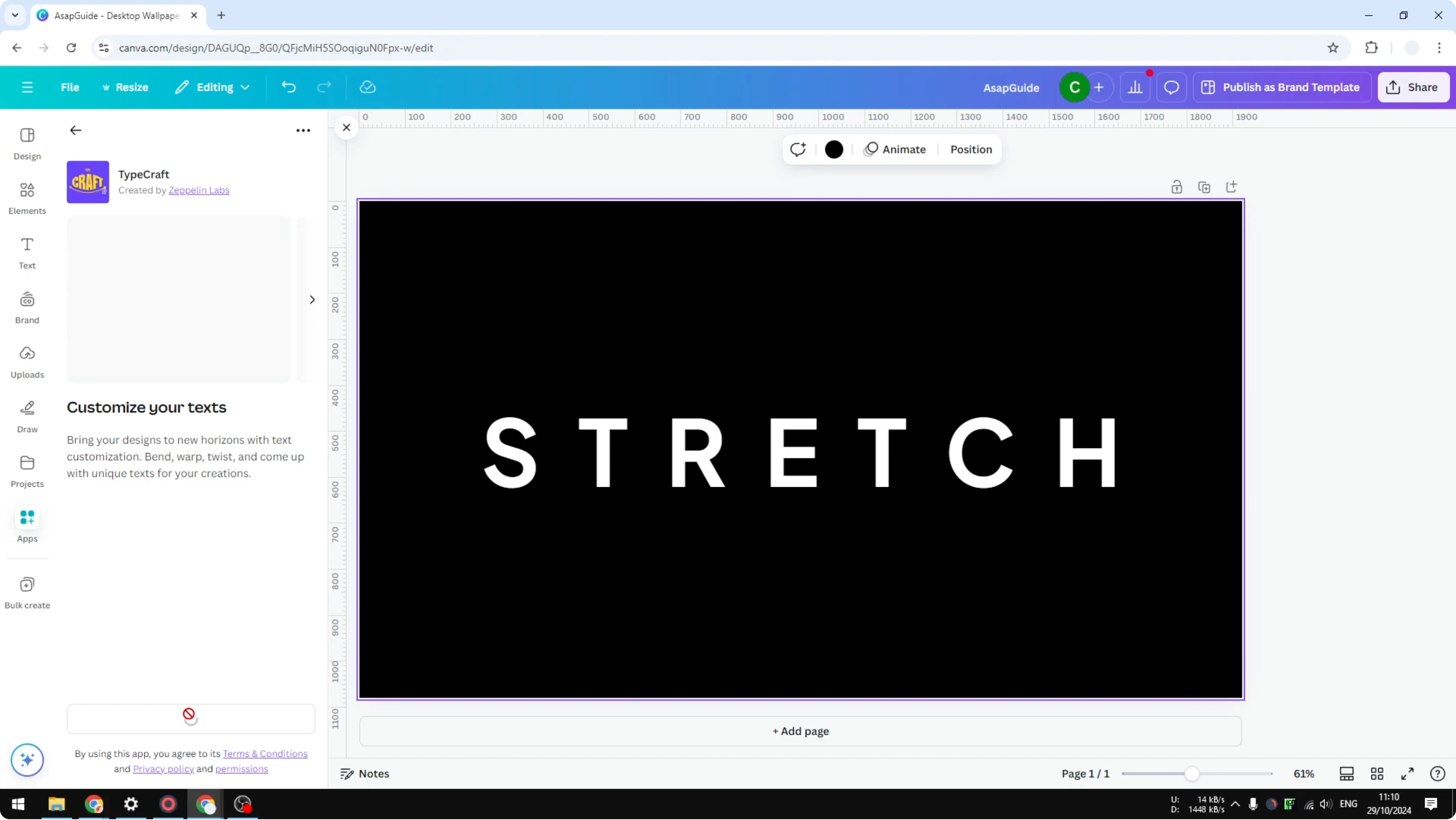Viewport: 1456px width, 820px height.
Task: Open the Zeppelin Labs link
Action: tap(198, 190)
